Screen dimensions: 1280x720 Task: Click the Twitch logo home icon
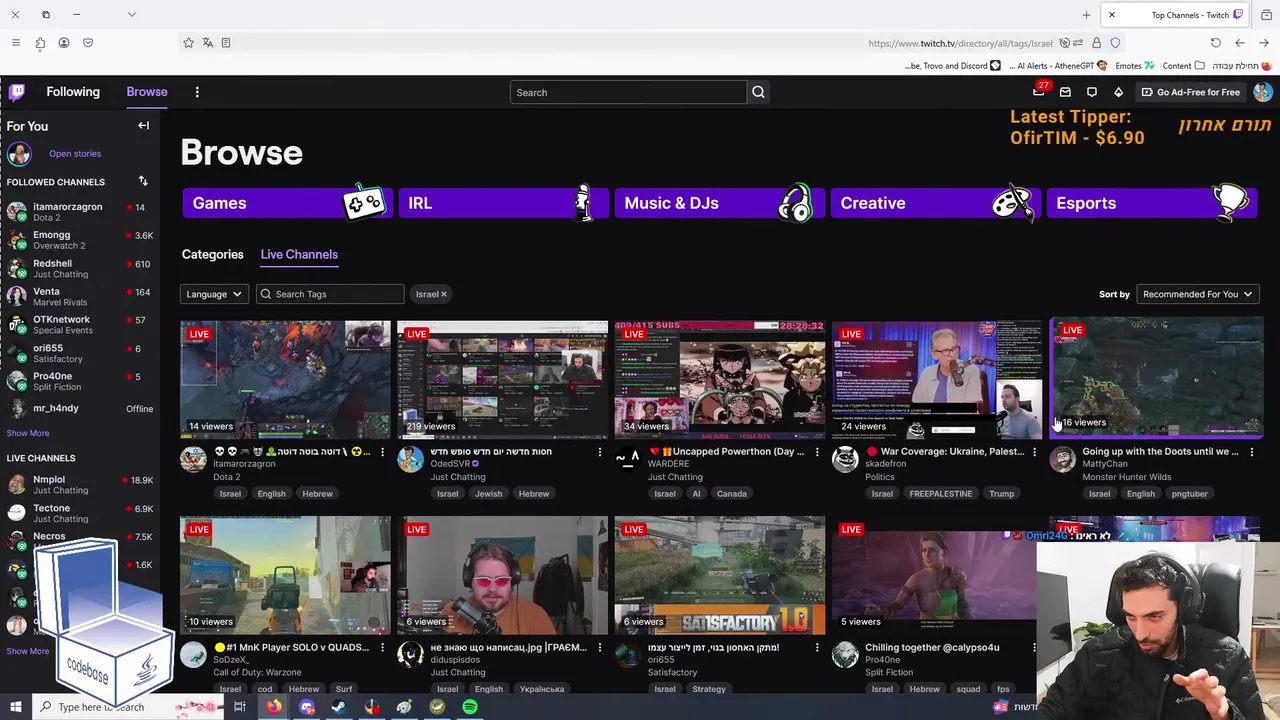pos(17,92)
